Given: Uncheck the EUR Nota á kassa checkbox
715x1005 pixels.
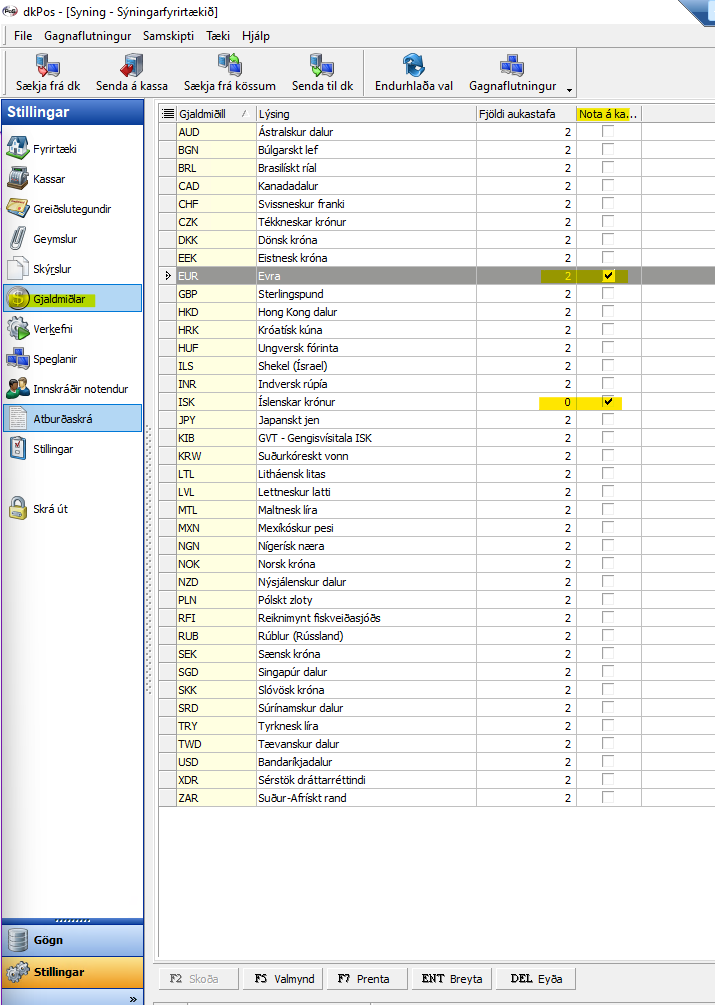Looking at the screenshot, I should 608,276.
